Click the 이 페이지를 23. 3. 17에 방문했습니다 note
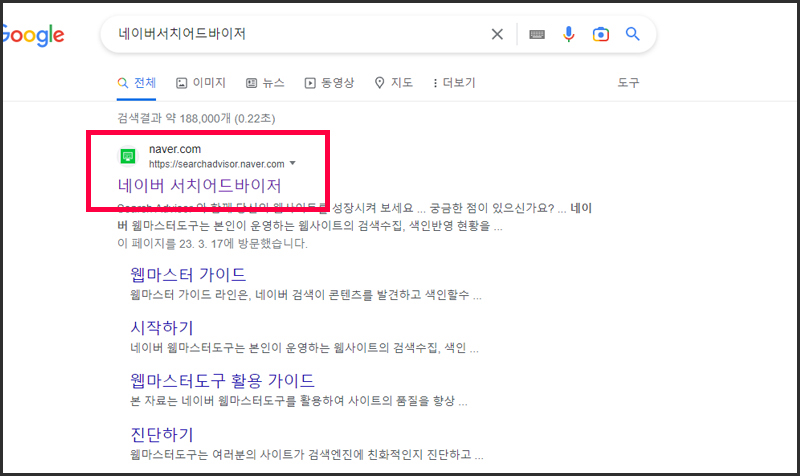This screenshot has height=476, width=800. [x=212, y=243]
